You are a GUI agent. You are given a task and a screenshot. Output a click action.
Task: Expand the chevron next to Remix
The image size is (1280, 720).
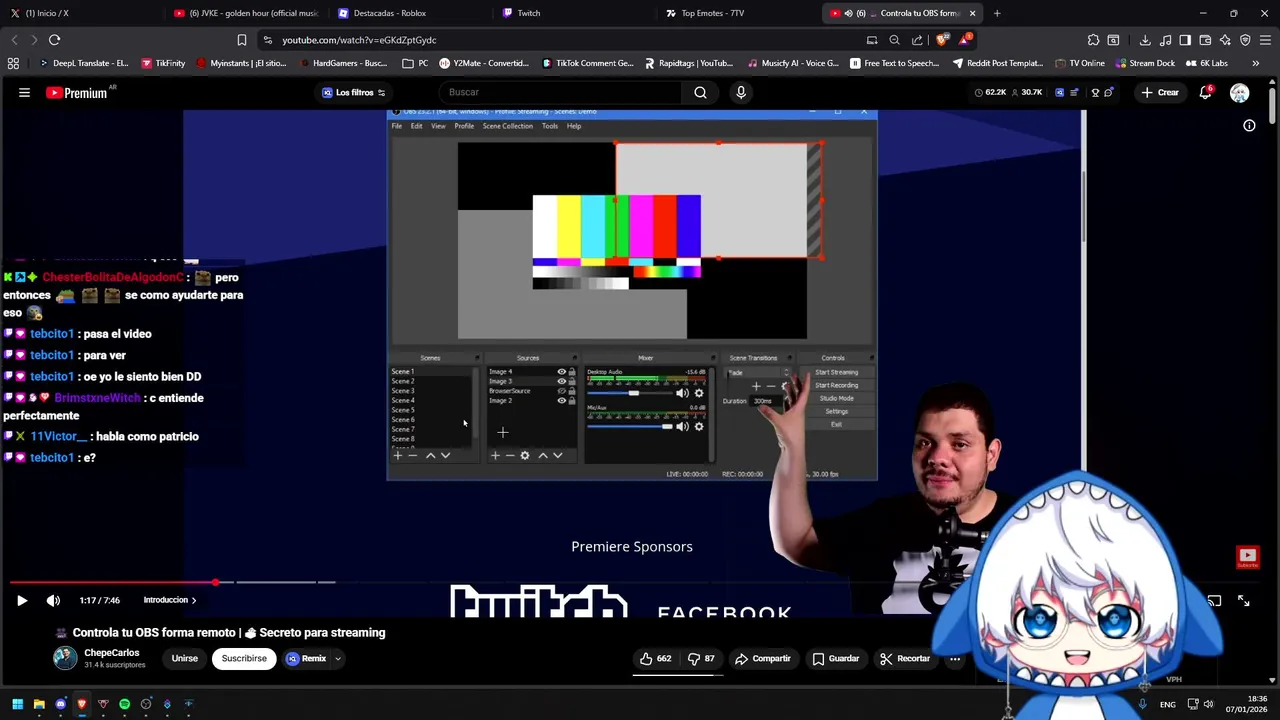pyautogui.click(x=338, y=658)
